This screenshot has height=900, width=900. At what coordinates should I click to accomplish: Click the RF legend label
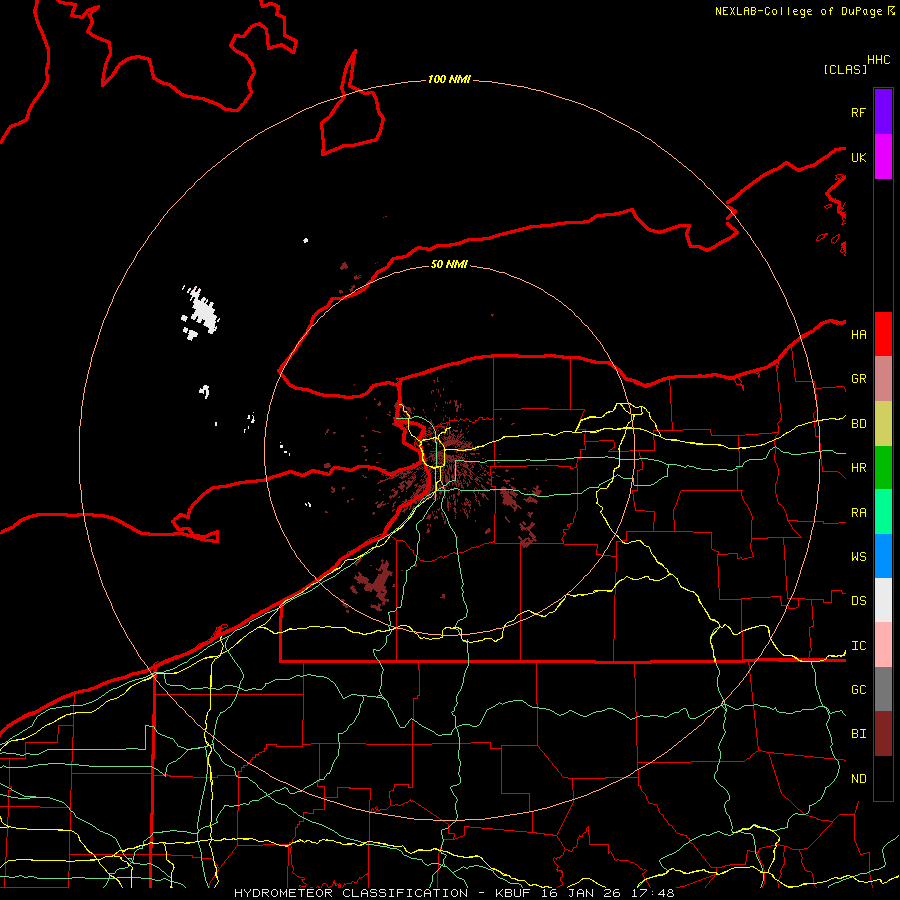pyautogui.click(x=858, y=112)
